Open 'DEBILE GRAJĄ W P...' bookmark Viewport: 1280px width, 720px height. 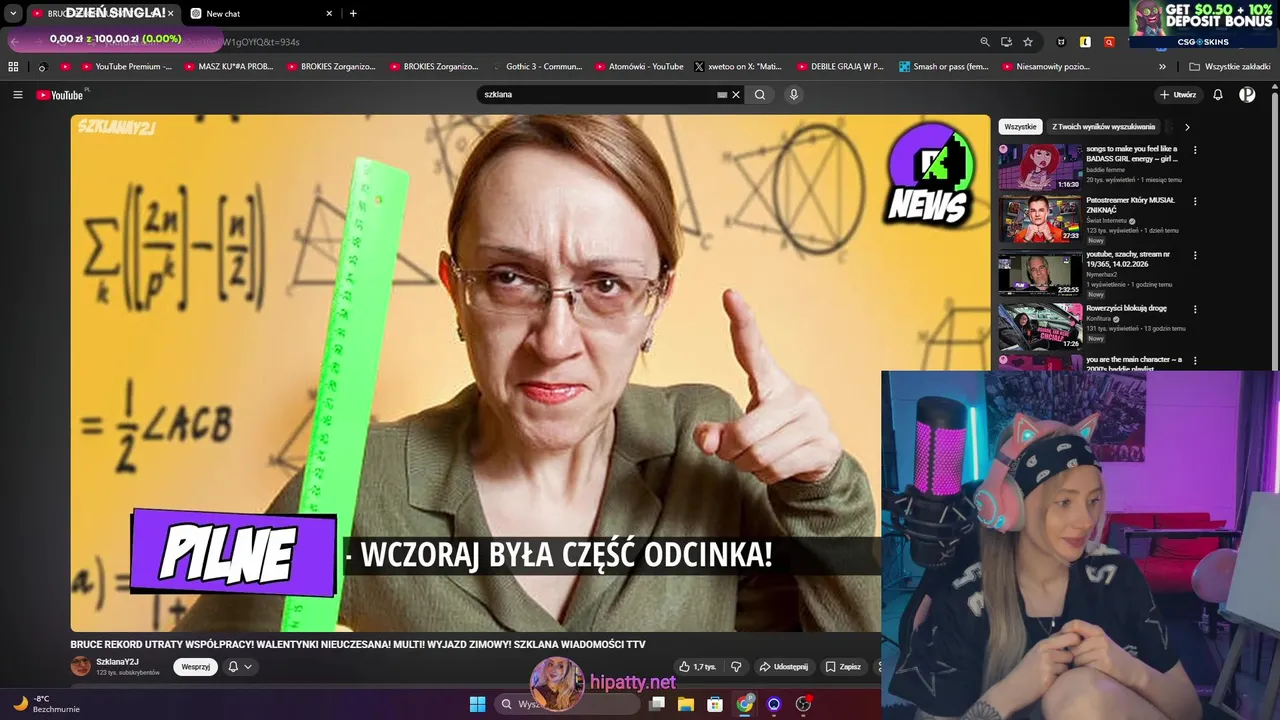click(841, 67)
